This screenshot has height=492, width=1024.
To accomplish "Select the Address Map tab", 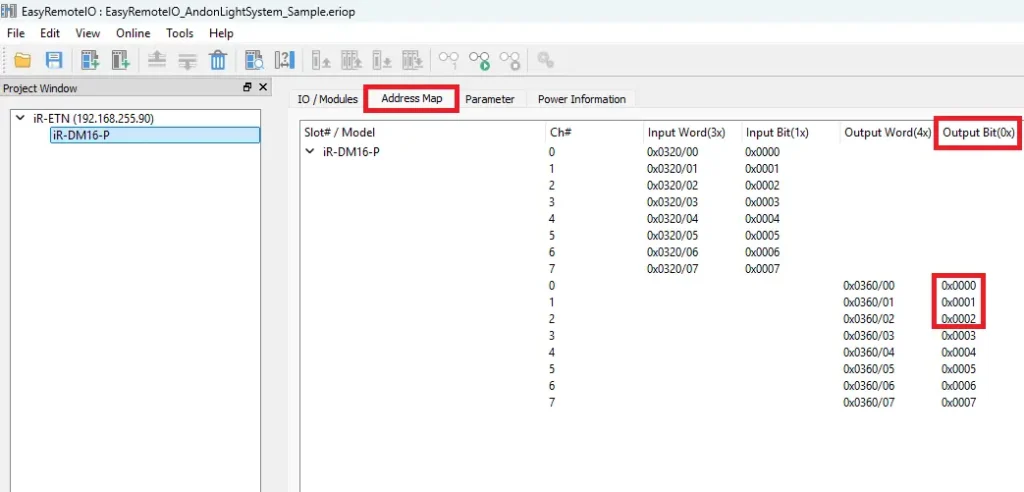I will pyautogui.click(x=411, y=99).
